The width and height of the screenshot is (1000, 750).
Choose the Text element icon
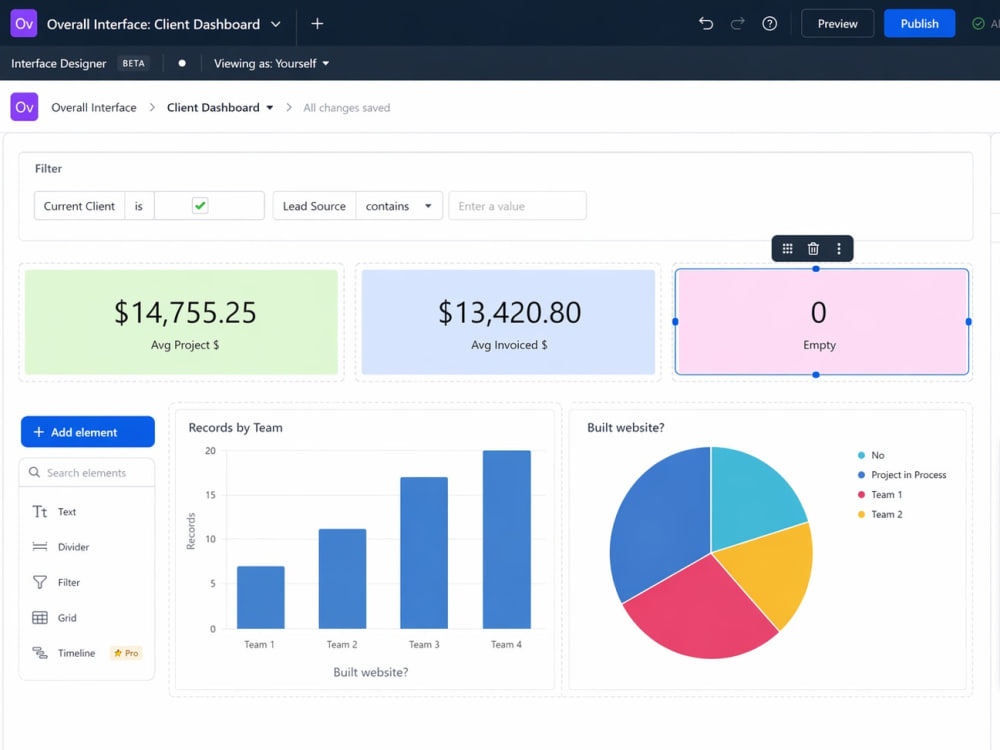click(40, 511)
